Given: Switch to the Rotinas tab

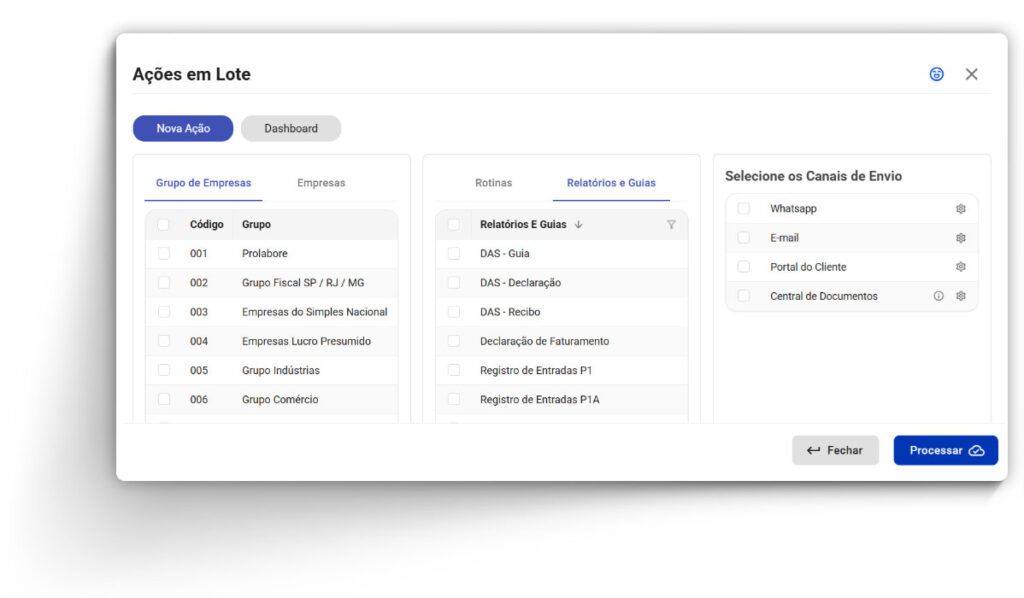Looking at the screenshot, I should click(x=493, y=183).
